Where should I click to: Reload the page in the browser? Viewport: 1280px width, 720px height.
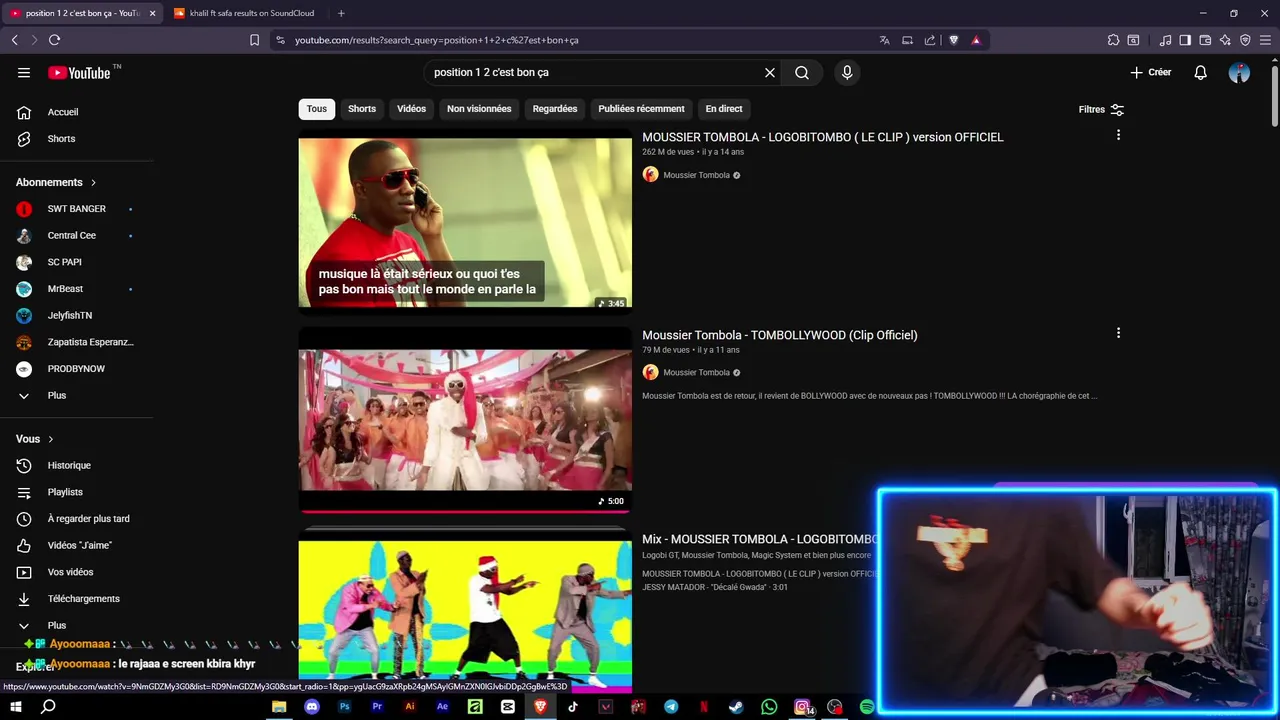click(x=54, y=40)
